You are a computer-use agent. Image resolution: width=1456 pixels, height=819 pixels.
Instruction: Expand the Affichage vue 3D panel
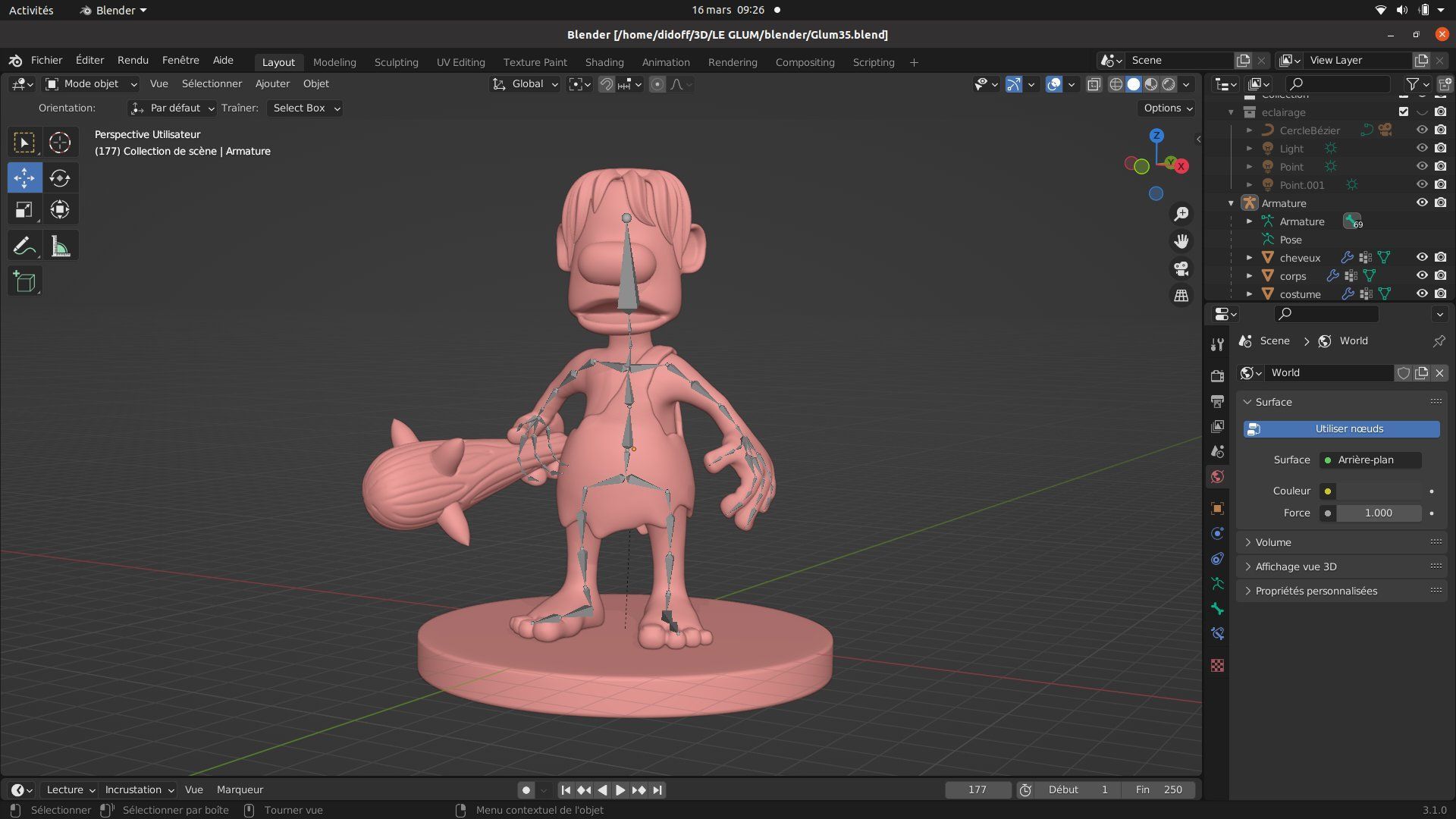coord(1341,567)
